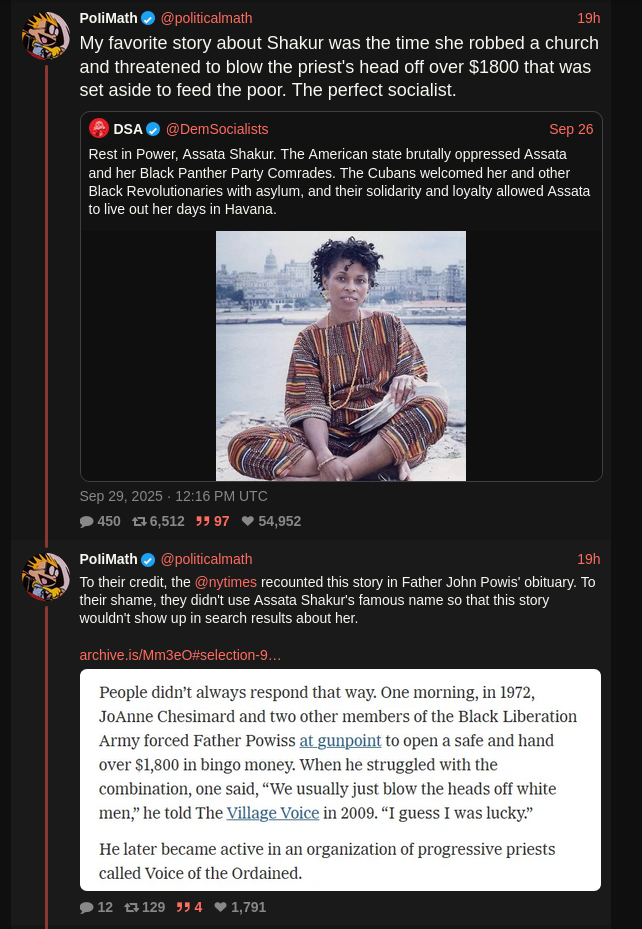
Task: Open the @nytimes mention link
Action: point(225,582)
